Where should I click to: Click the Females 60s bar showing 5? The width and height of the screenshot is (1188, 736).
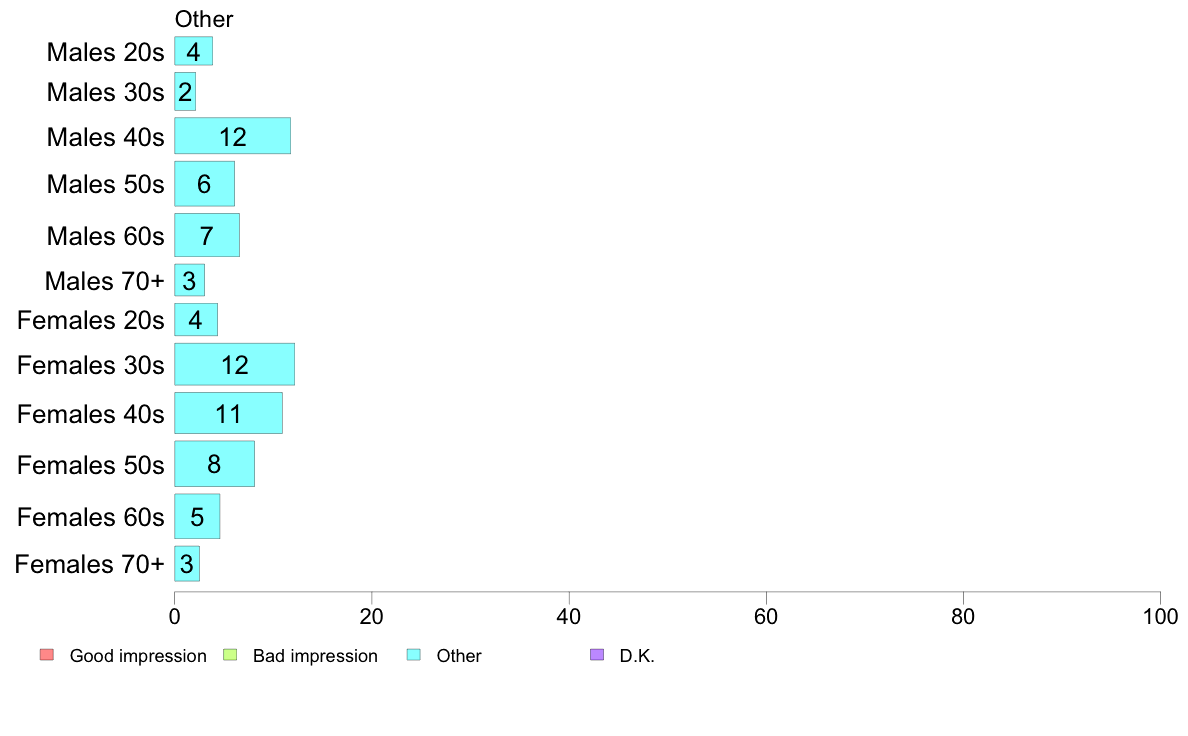pyautogui.click(x=197, y=517)
